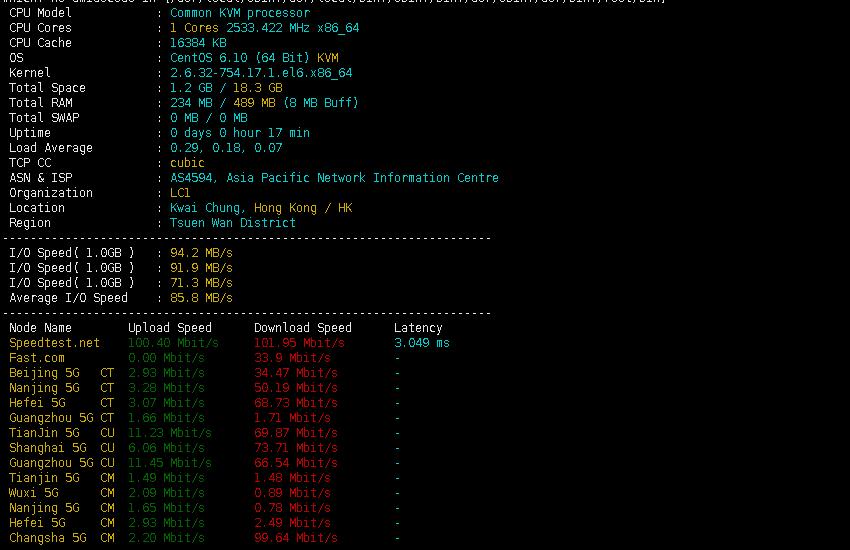Click Guangzhou CU upload speed '11.45 Mbit/s'

click(x=170, y=463)
